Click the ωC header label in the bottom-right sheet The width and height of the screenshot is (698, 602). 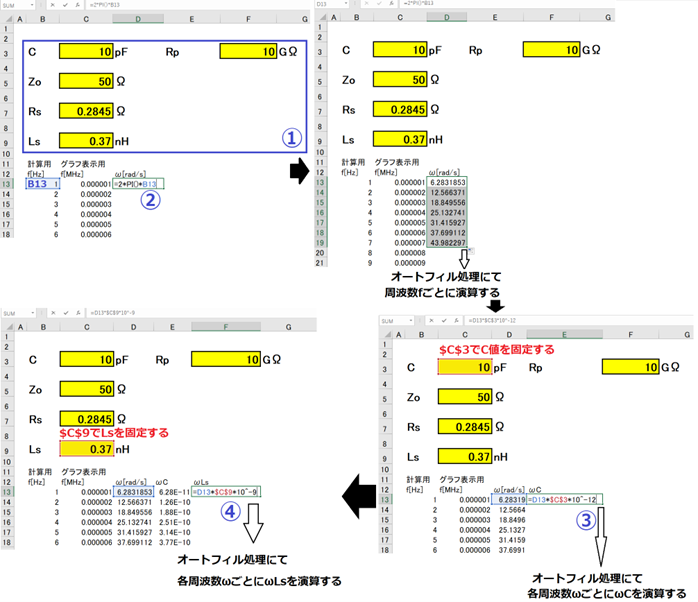535,489
